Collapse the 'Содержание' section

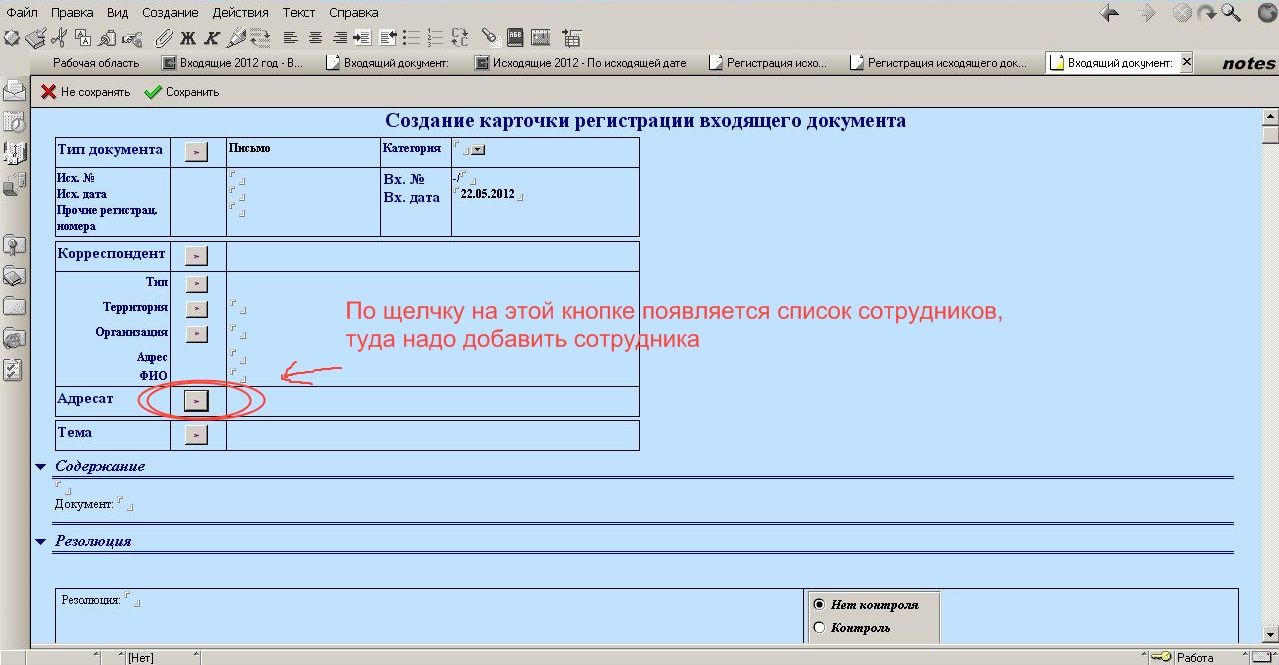41,466
